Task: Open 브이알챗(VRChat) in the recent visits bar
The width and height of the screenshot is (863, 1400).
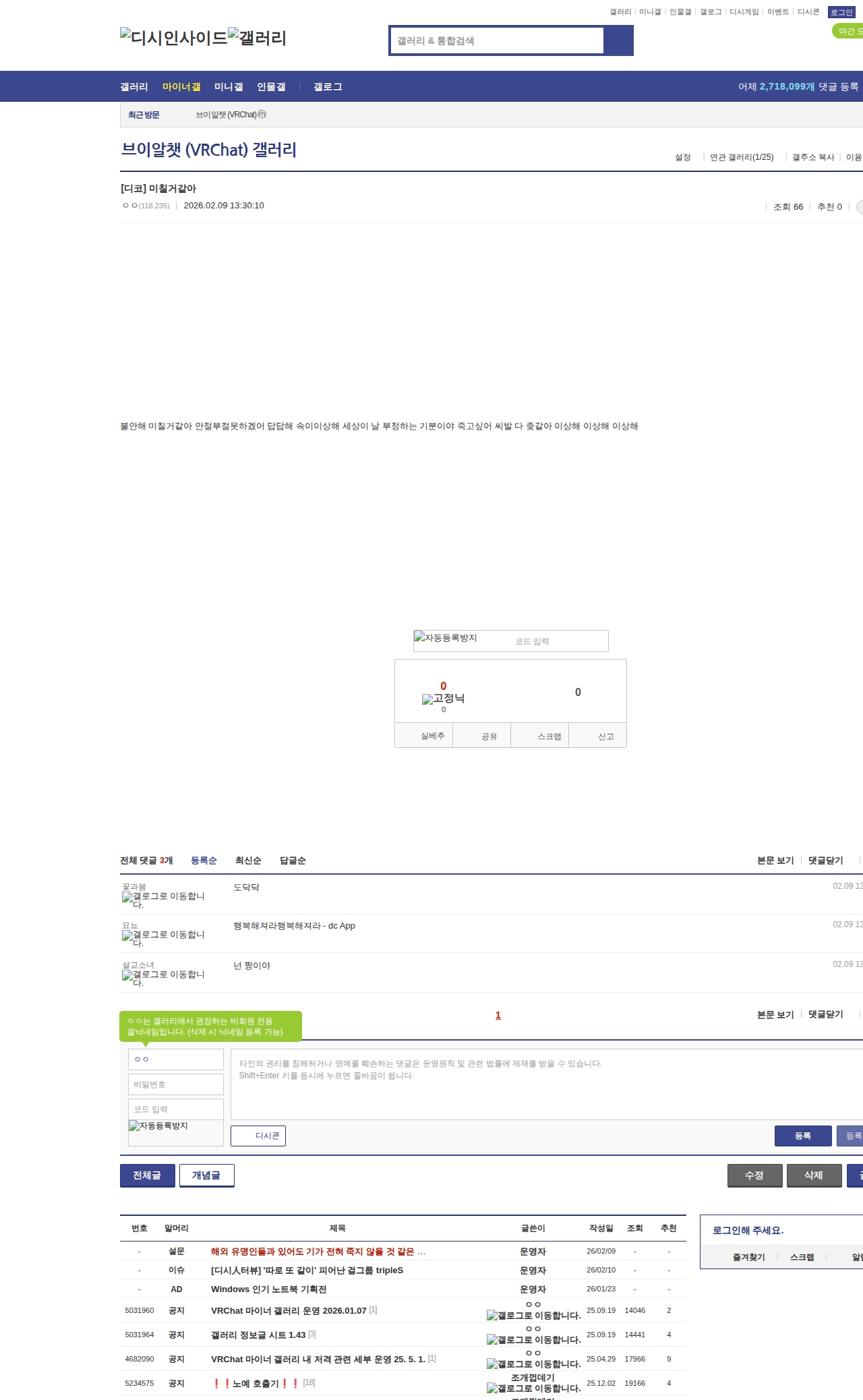Action: [x=226, y=115]
